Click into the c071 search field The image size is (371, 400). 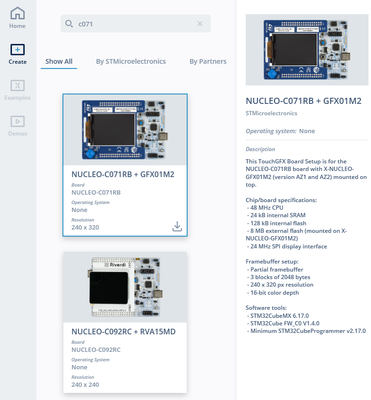(135, 24)
